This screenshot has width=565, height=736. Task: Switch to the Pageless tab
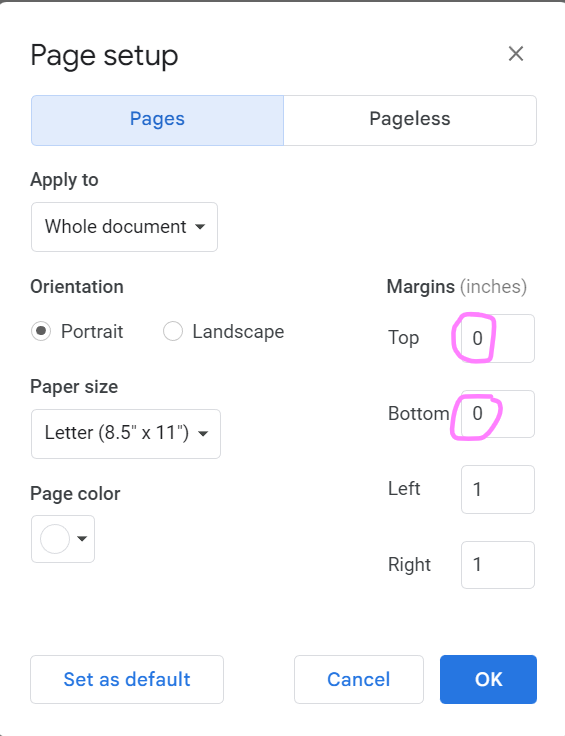(410, 120)
